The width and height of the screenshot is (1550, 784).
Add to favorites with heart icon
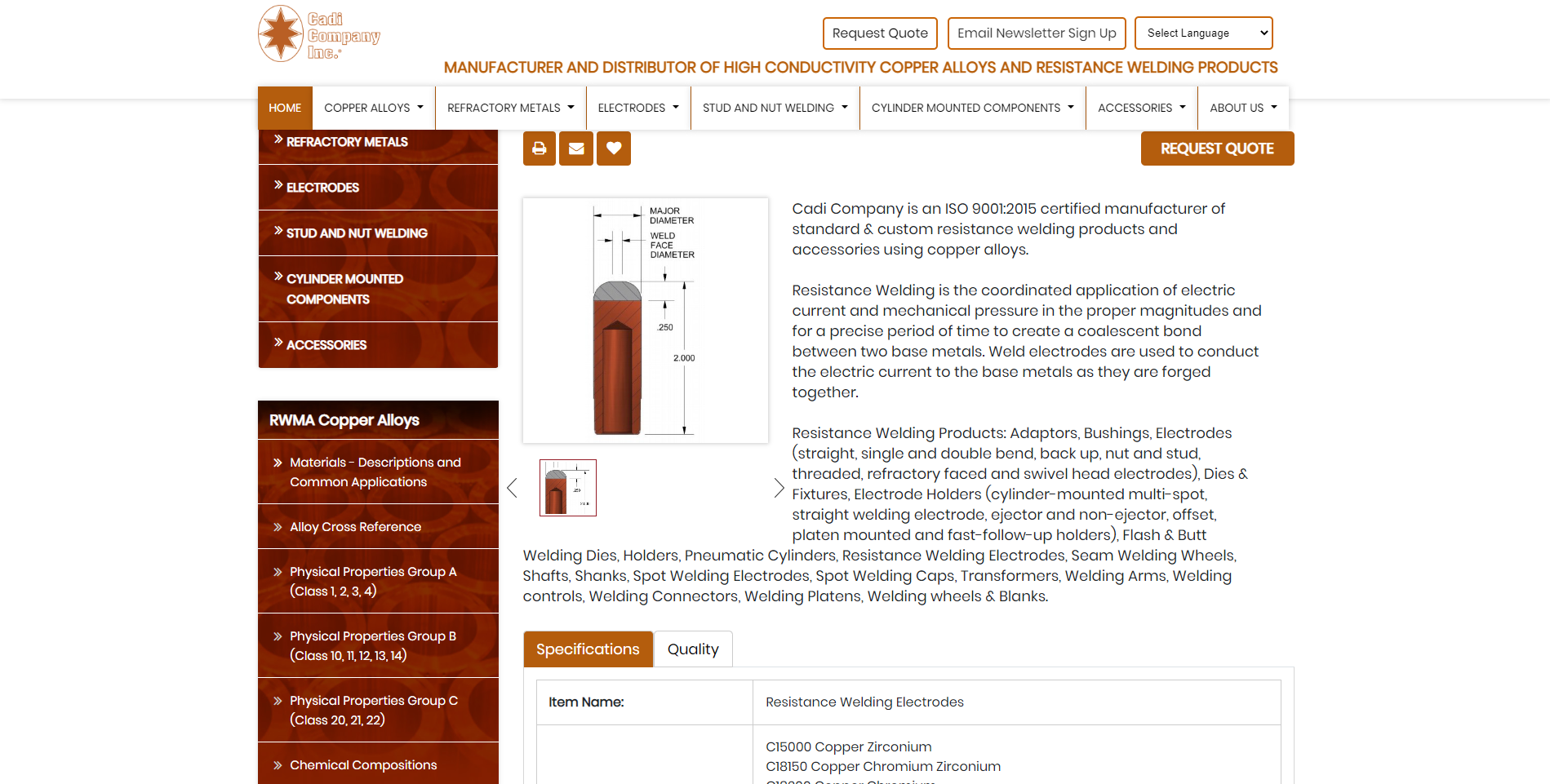614,148
